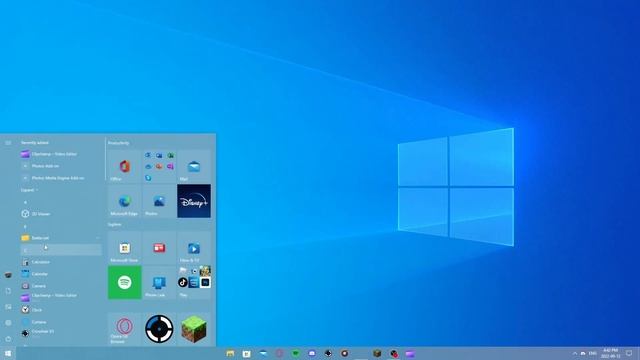This screenshot has width=640, height=360.
Task: Open the Photos tile
Action: pos(159,201)
